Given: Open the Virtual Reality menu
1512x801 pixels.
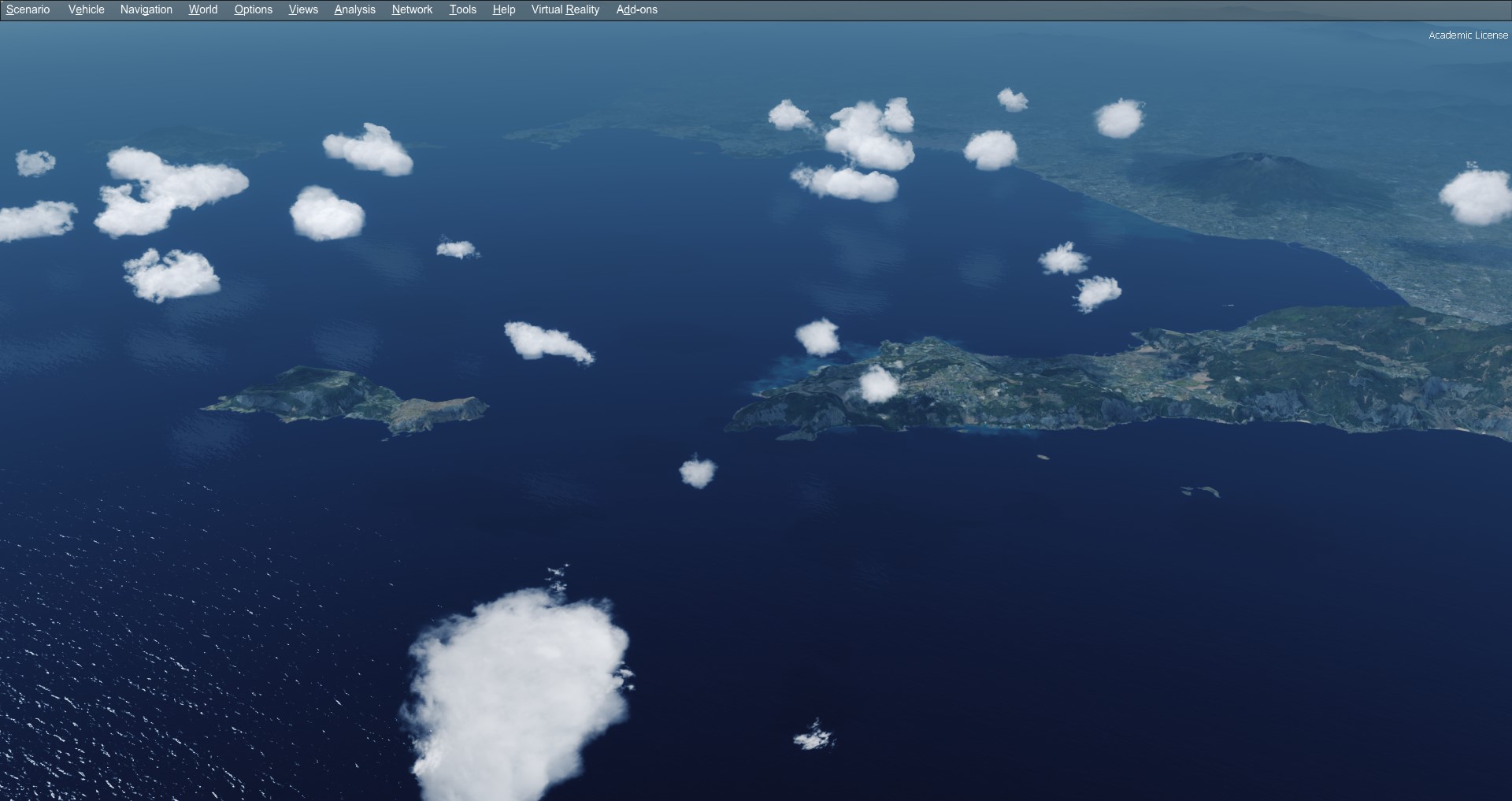Looking at the screenshot, I should tap(565, 9).
